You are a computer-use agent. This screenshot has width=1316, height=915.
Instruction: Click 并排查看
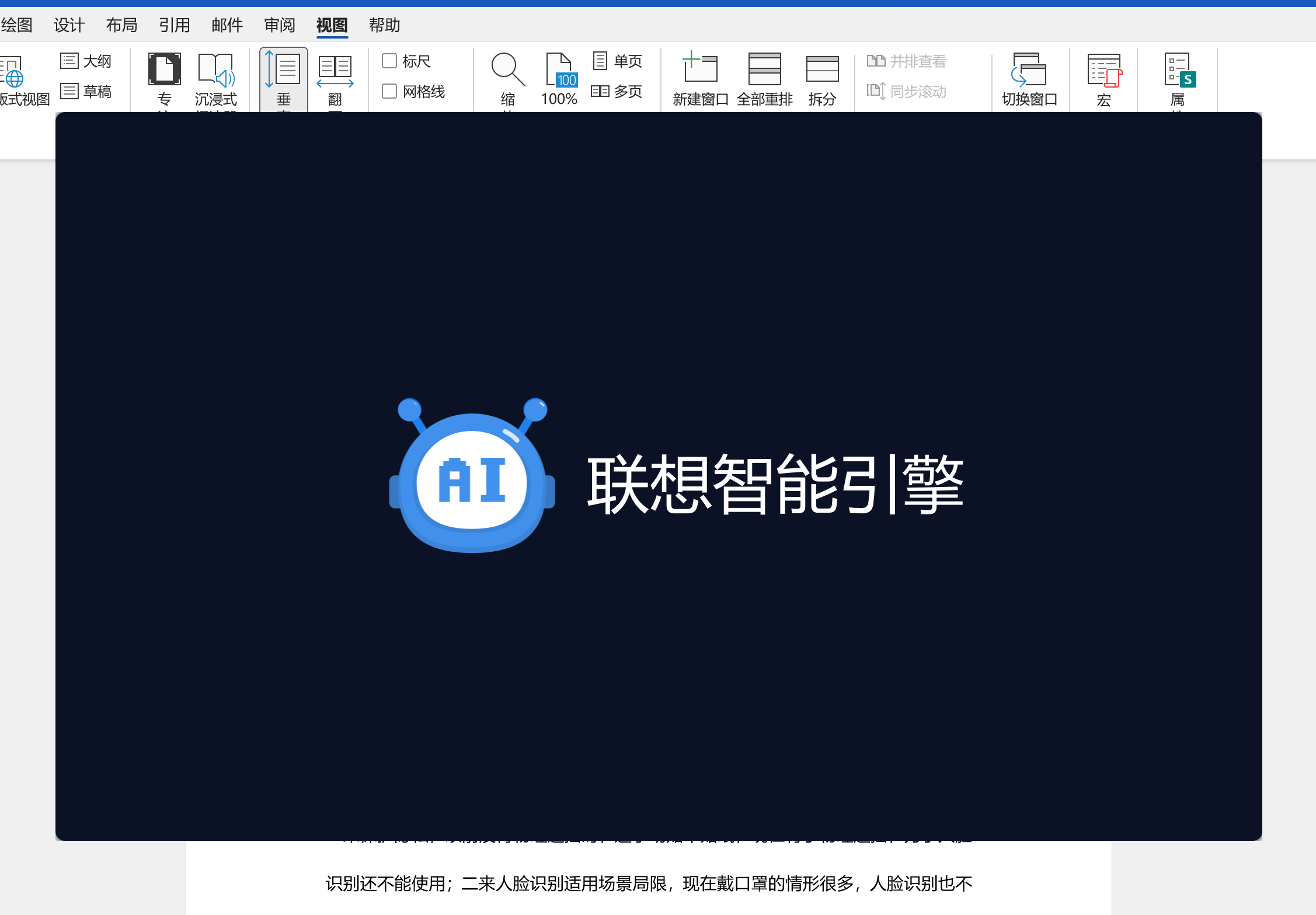[906, 61]
